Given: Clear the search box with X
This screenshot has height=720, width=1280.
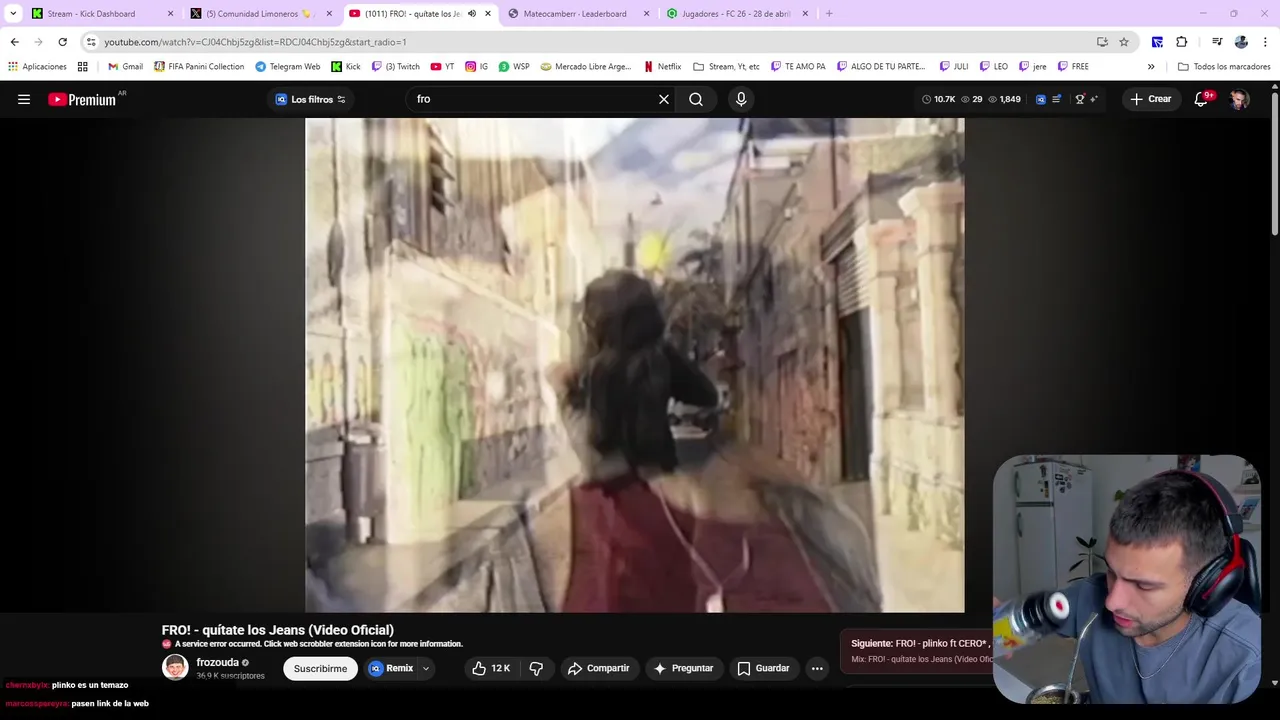Looking at the screenshot, I should click(x=663, y=99).
